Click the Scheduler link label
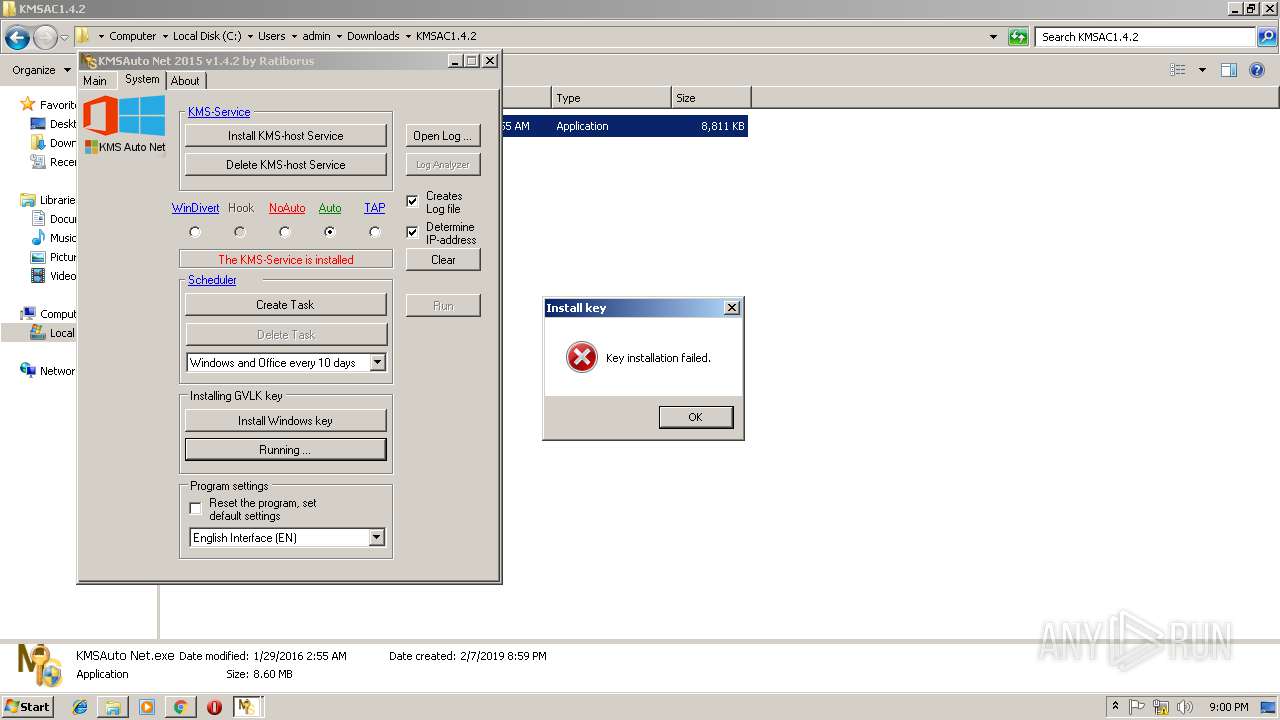The image size is (1280, 720). pos(212,280)
